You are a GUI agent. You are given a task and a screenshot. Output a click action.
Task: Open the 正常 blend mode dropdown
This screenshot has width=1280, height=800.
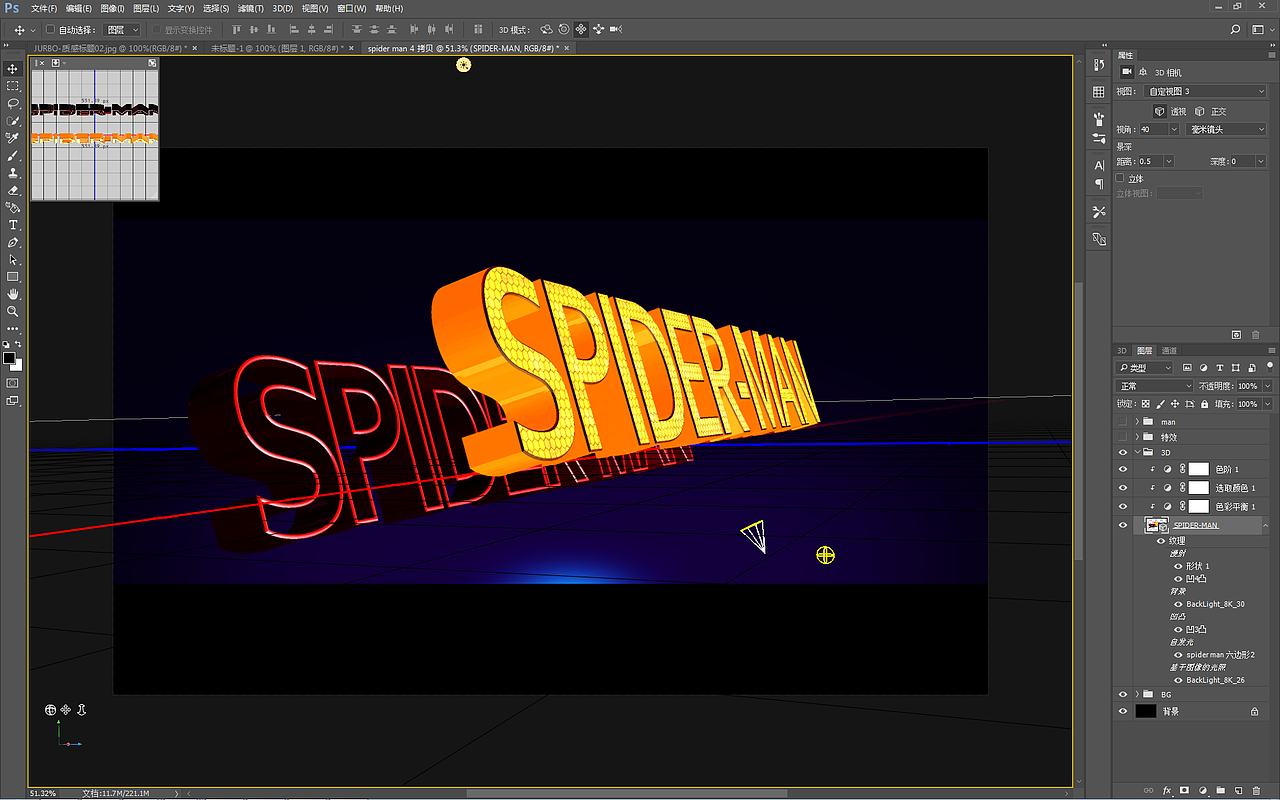point(1155,386)
